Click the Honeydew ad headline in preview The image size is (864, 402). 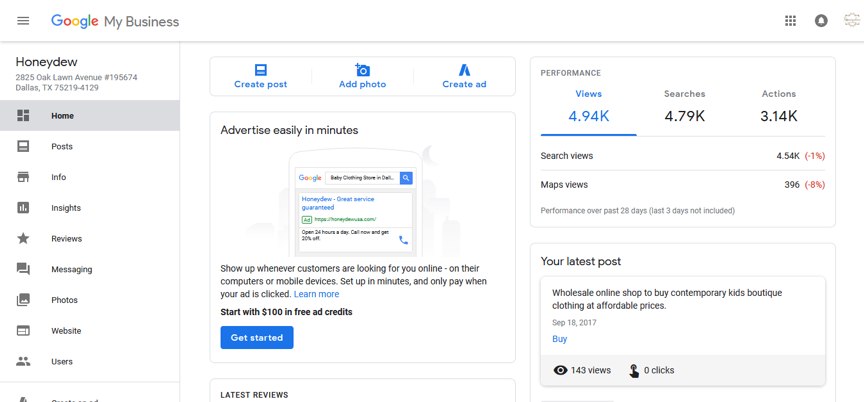338,203
